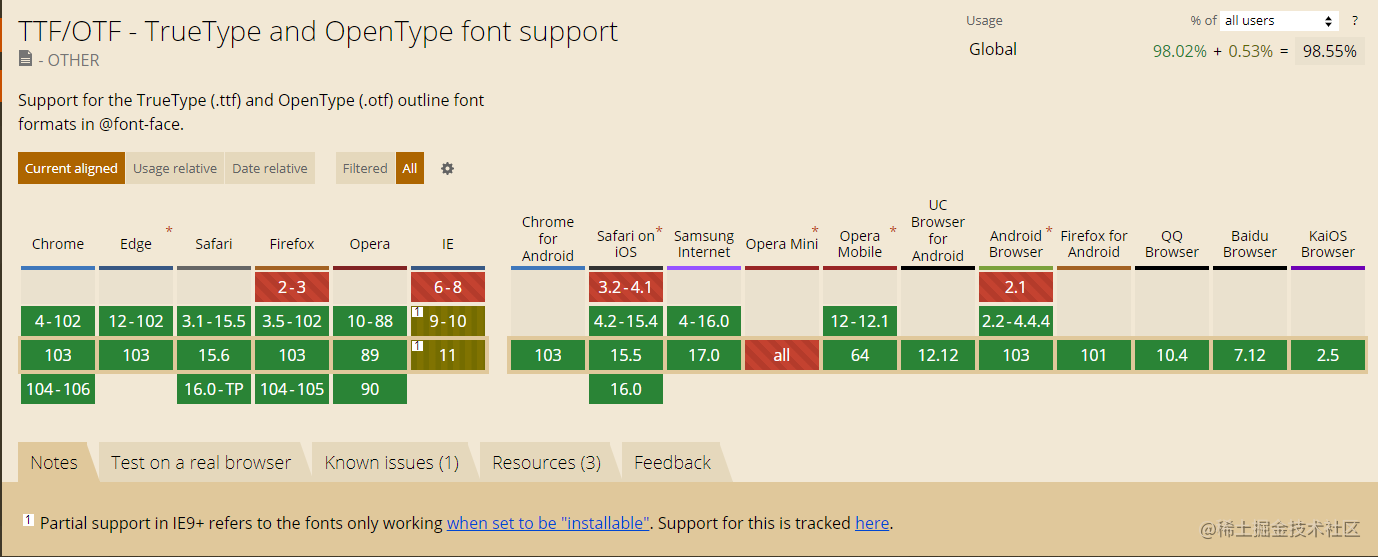1378x557 pixels.
Task: Click the 'here' tracking link
Action: pos(872,522)
